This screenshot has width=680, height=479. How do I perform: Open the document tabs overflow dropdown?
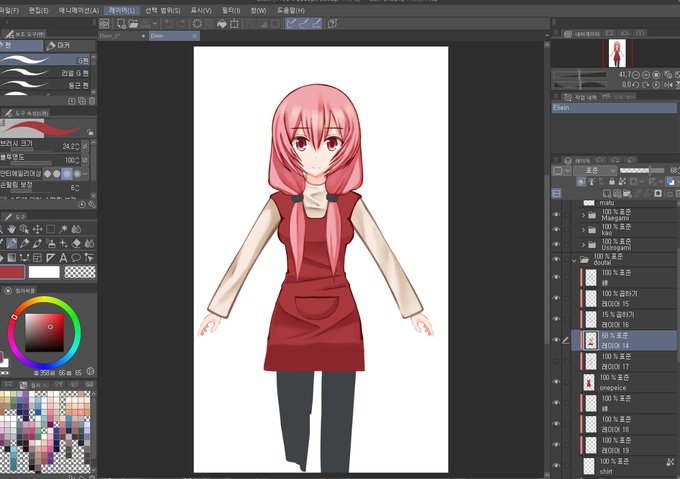[x=546, y=36]
